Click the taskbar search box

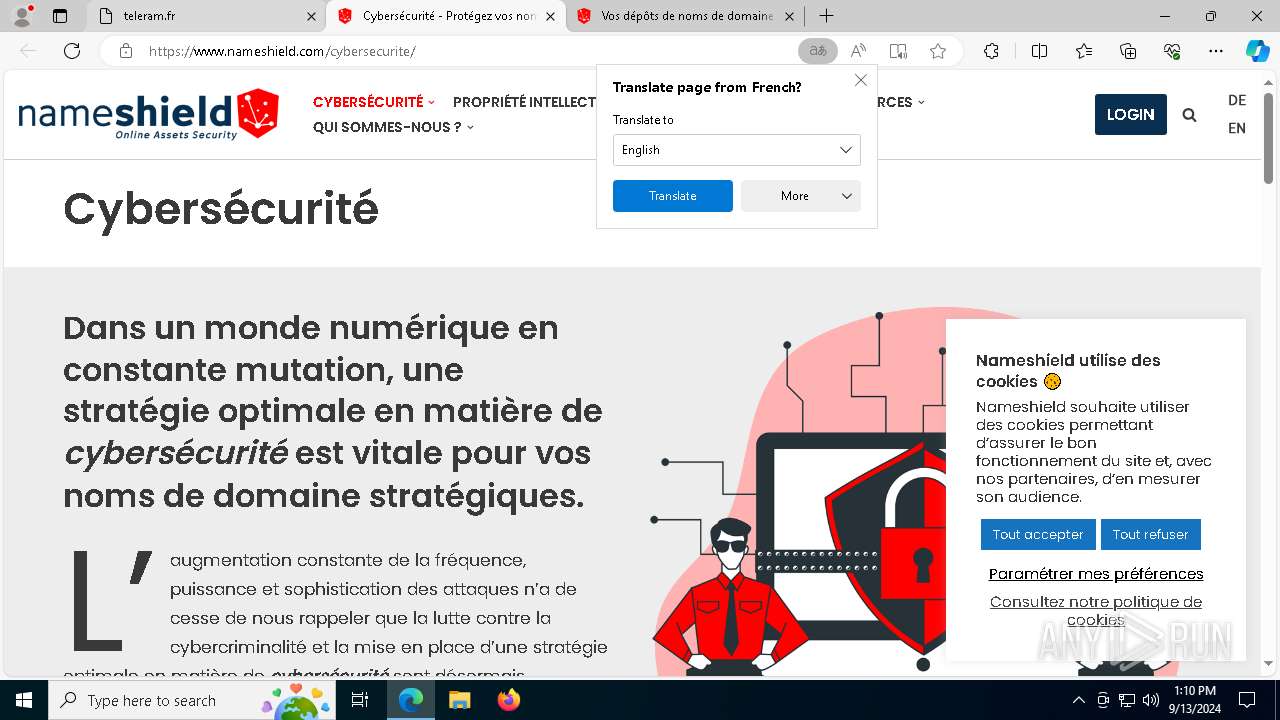[x=192, y=700]
